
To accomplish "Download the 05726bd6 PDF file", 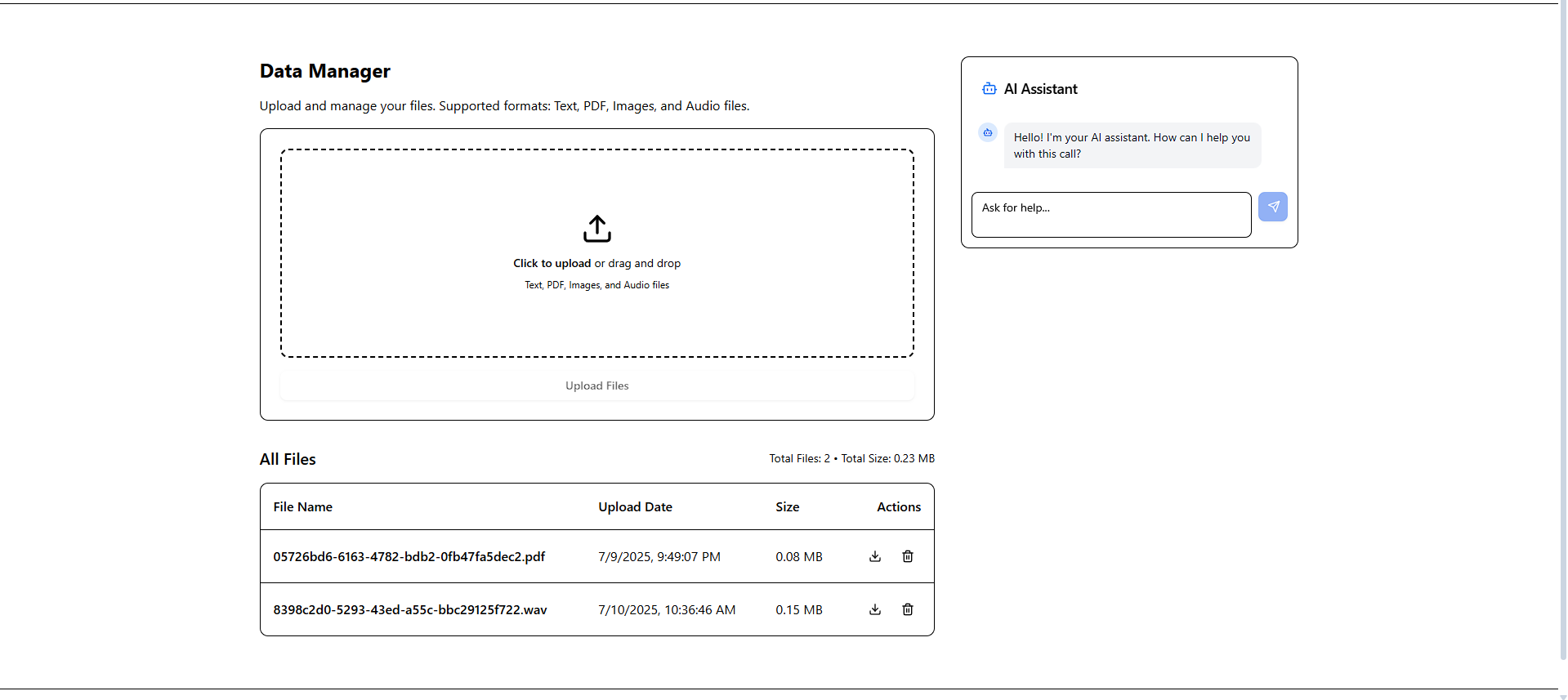I will click(x=875, y=556).
